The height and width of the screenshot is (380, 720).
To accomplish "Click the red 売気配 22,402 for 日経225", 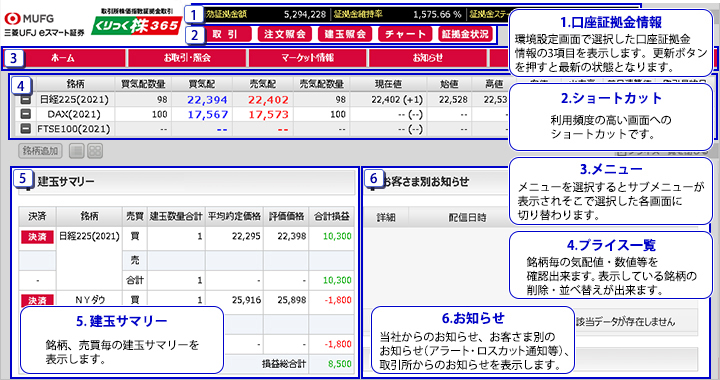I will (x=269, y=100).
